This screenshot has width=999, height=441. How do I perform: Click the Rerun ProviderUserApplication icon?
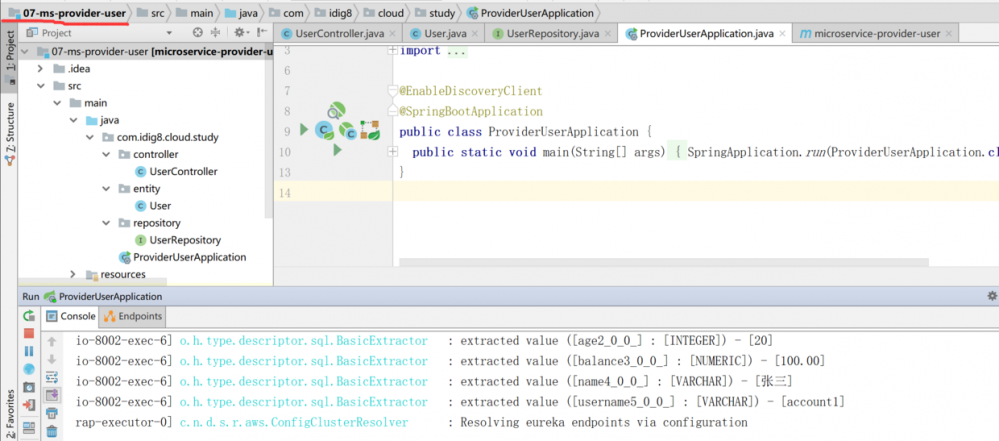(29, 315)
